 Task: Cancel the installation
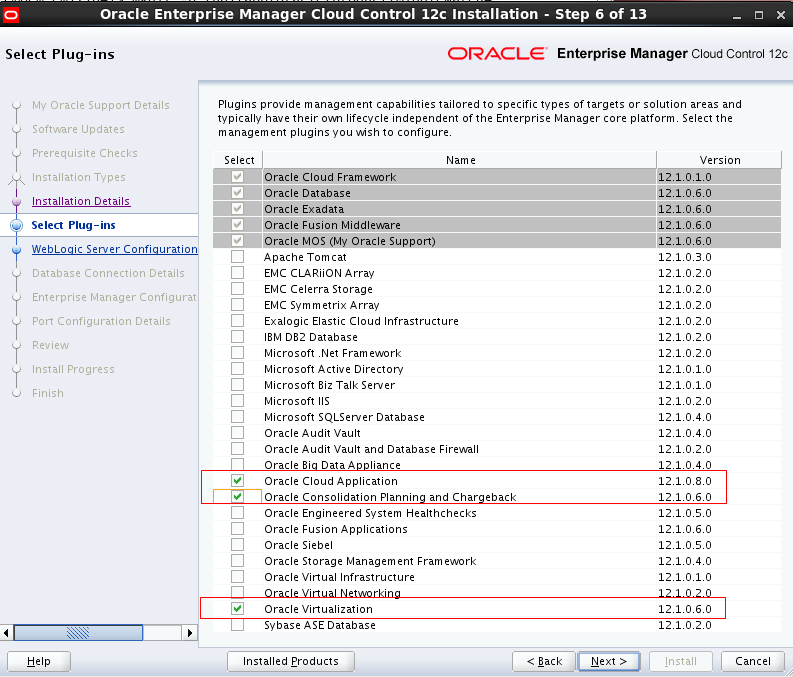click(x=753, y=661)
